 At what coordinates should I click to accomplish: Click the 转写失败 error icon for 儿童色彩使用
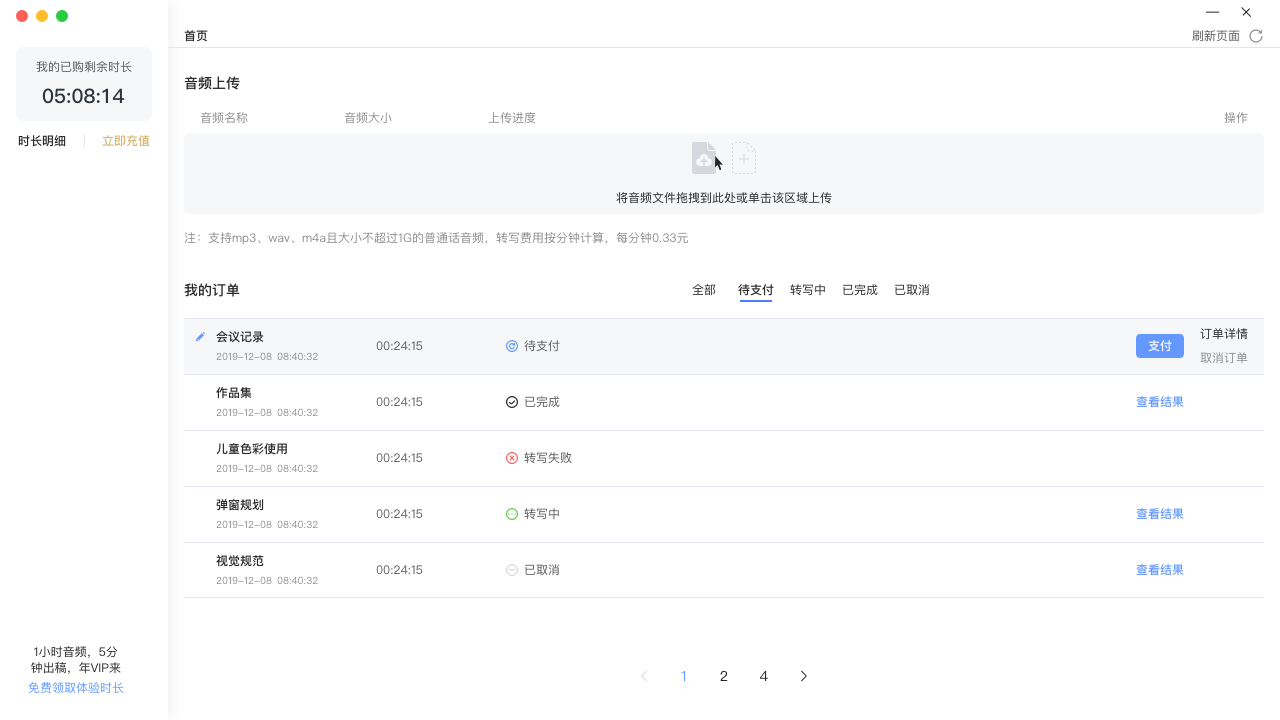click(511, 457)
